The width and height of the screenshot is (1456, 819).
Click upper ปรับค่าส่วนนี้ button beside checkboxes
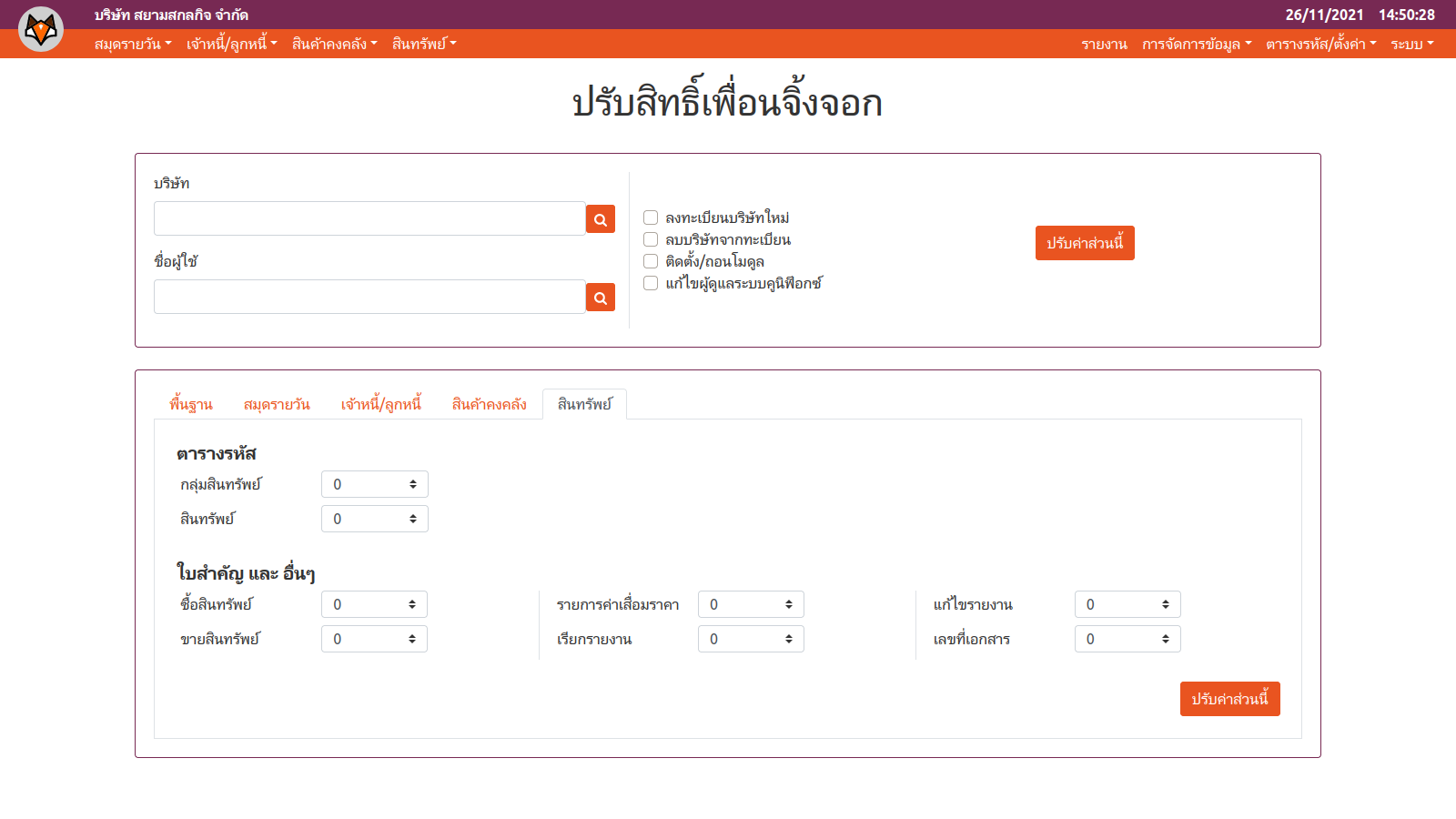click(1085, 243)
